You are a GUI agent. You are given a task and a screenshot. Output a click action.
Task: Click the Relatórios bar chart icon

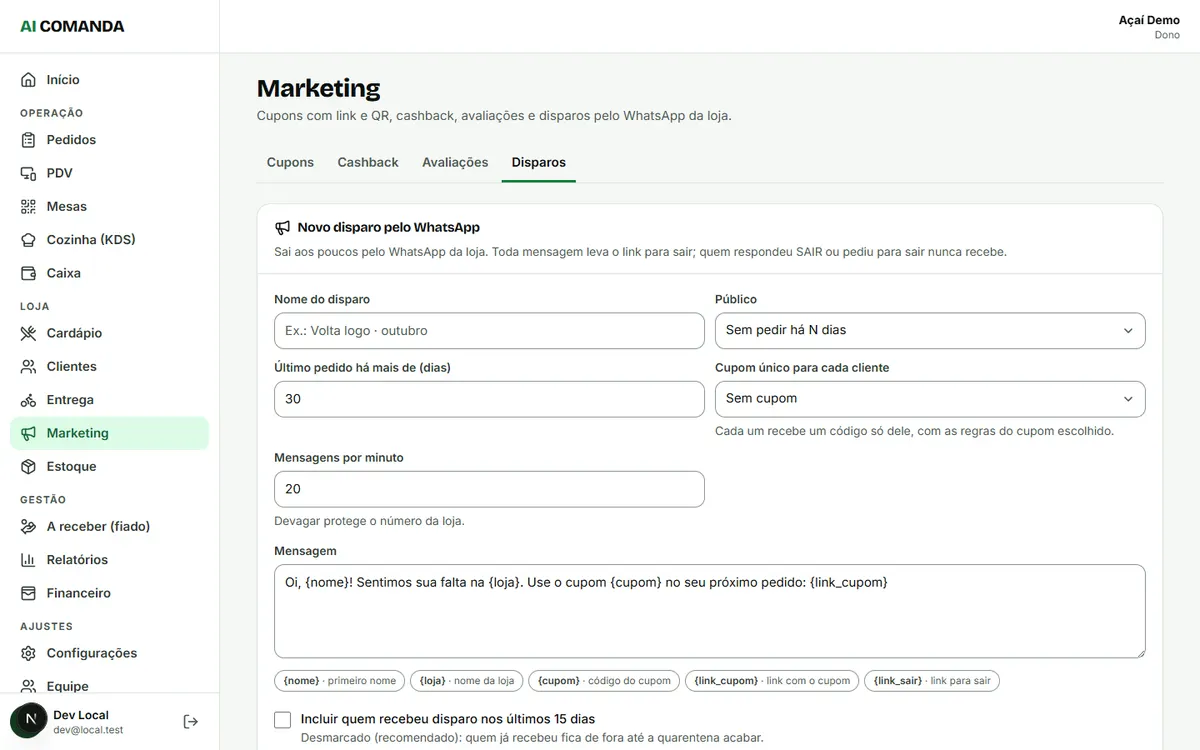point(28,560)
